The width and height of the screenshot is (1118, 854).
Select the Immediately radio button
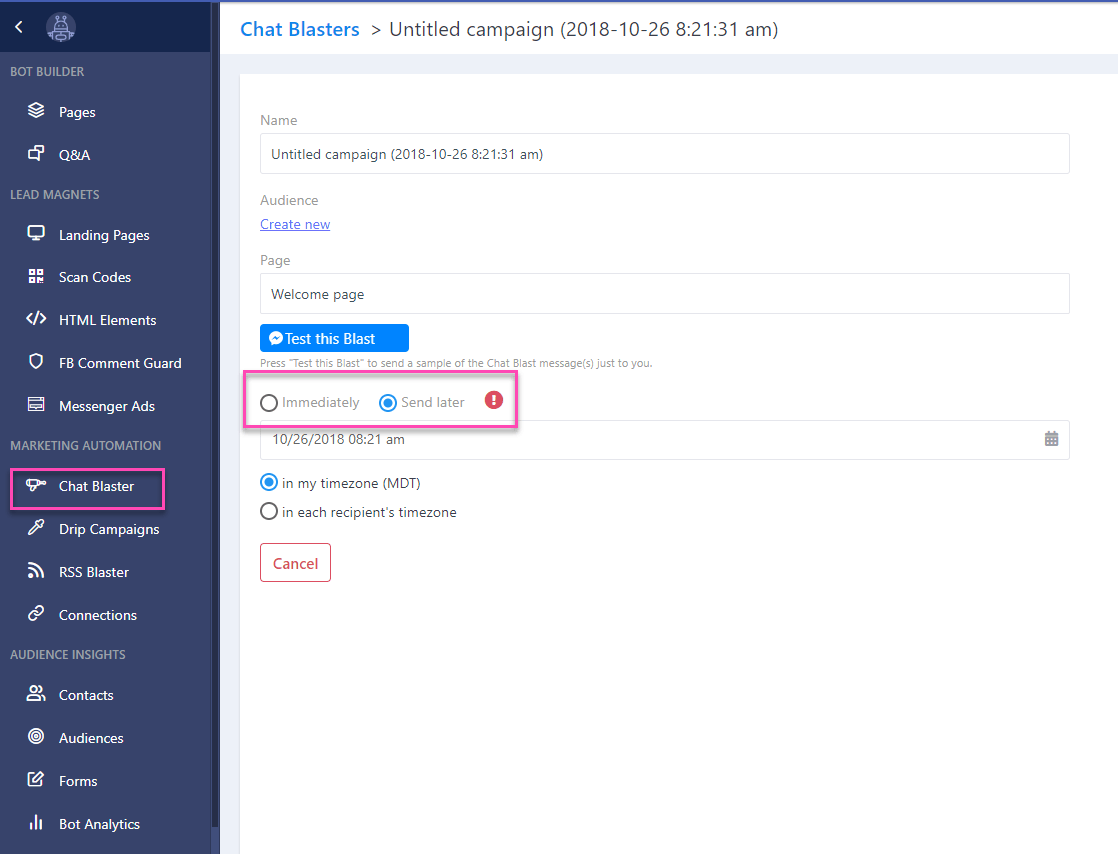pyautogui.click(x=269, y=403)
